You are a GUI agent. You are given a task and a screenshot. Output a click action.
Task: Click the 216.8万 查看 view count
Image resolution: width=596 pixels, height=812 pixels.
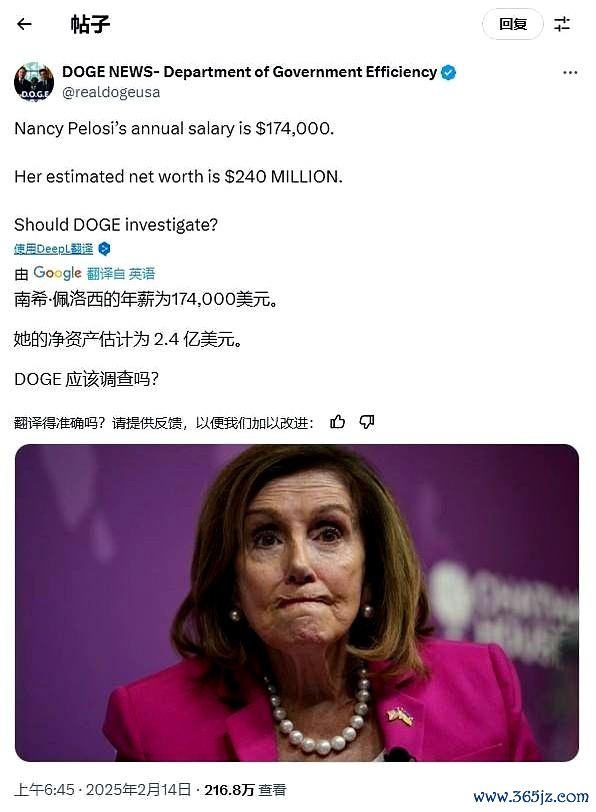[245, 790]
